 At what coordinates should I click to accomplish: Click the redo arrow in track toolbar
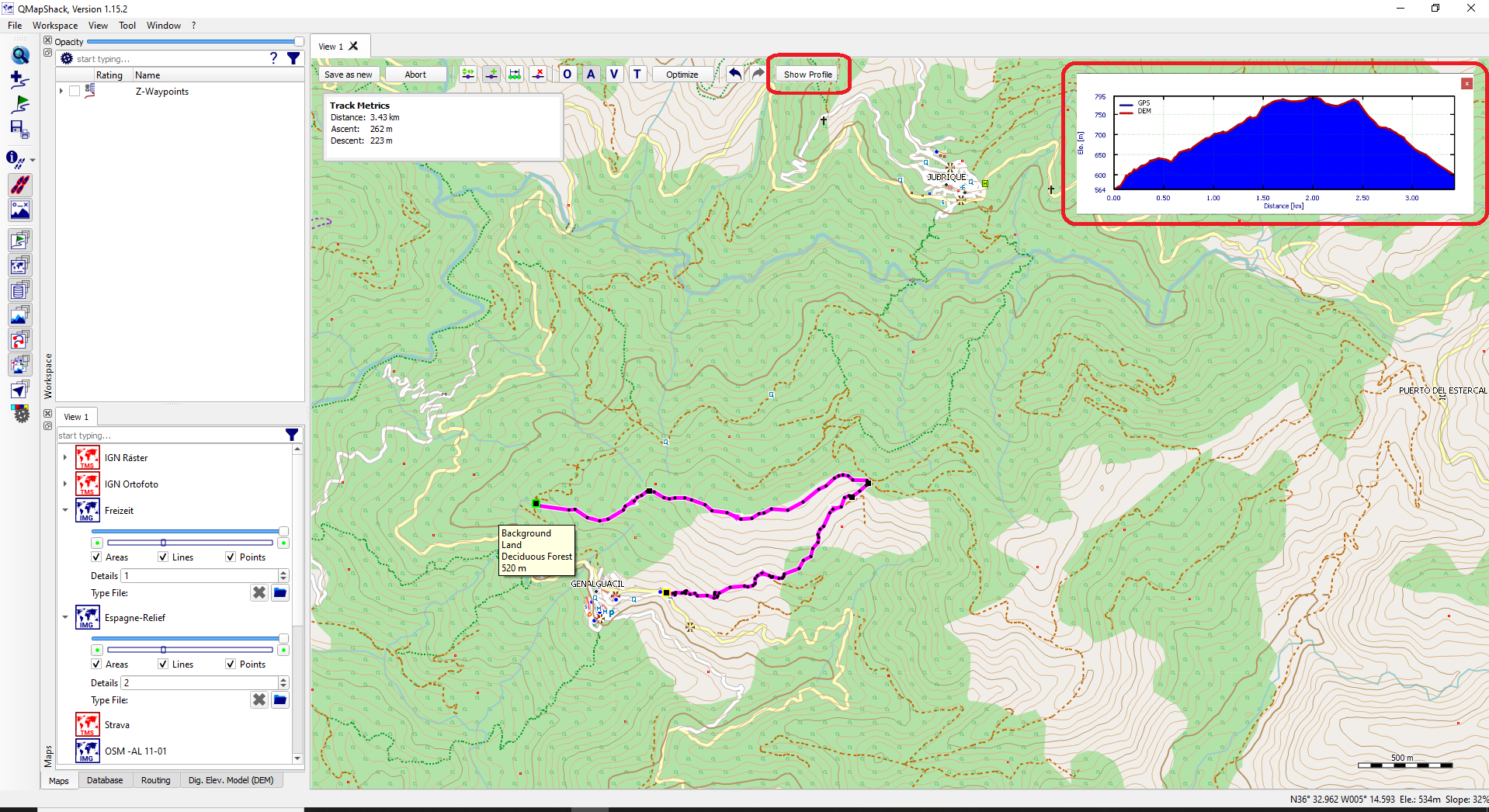coord(757,74)
